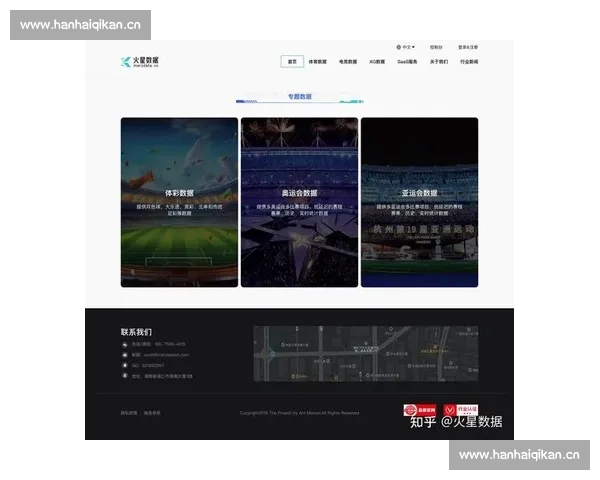Viewport: 600px width, 480px height.
Task: Click the globe language icon
Action: [x=398, y=47]
